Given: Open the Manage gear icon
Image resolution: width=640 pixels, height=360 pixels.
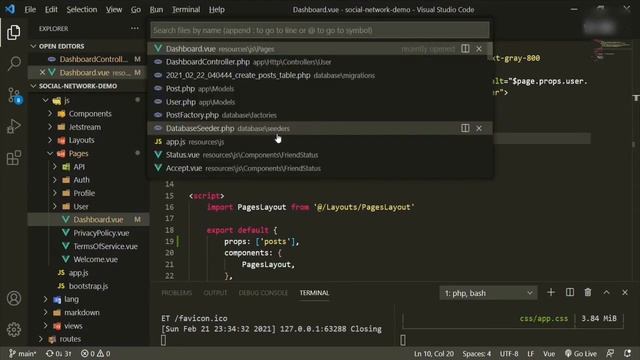Looking at the screenshot, I should coord(13,329).
